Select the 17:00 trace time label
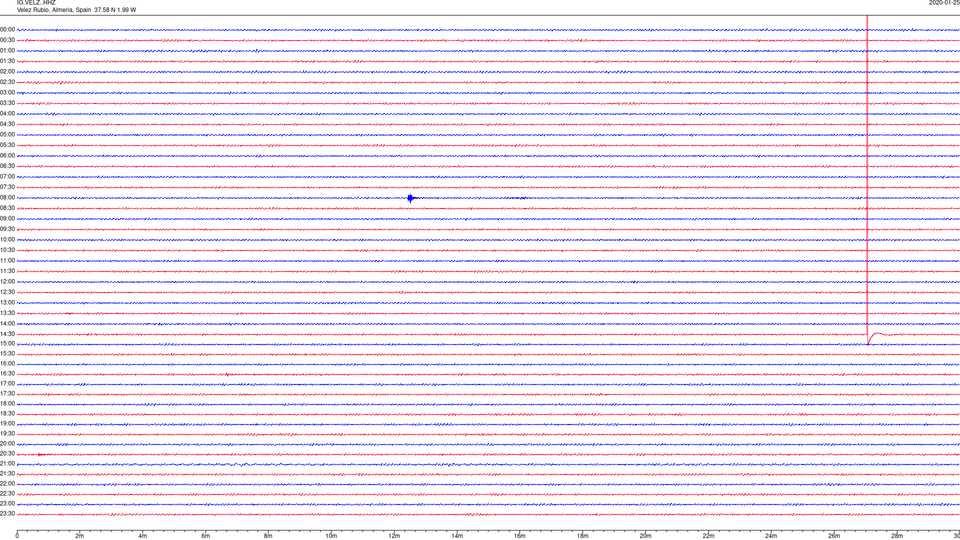Image resolution: width=960 pixels, height=540 pixels. coord(7,383)
